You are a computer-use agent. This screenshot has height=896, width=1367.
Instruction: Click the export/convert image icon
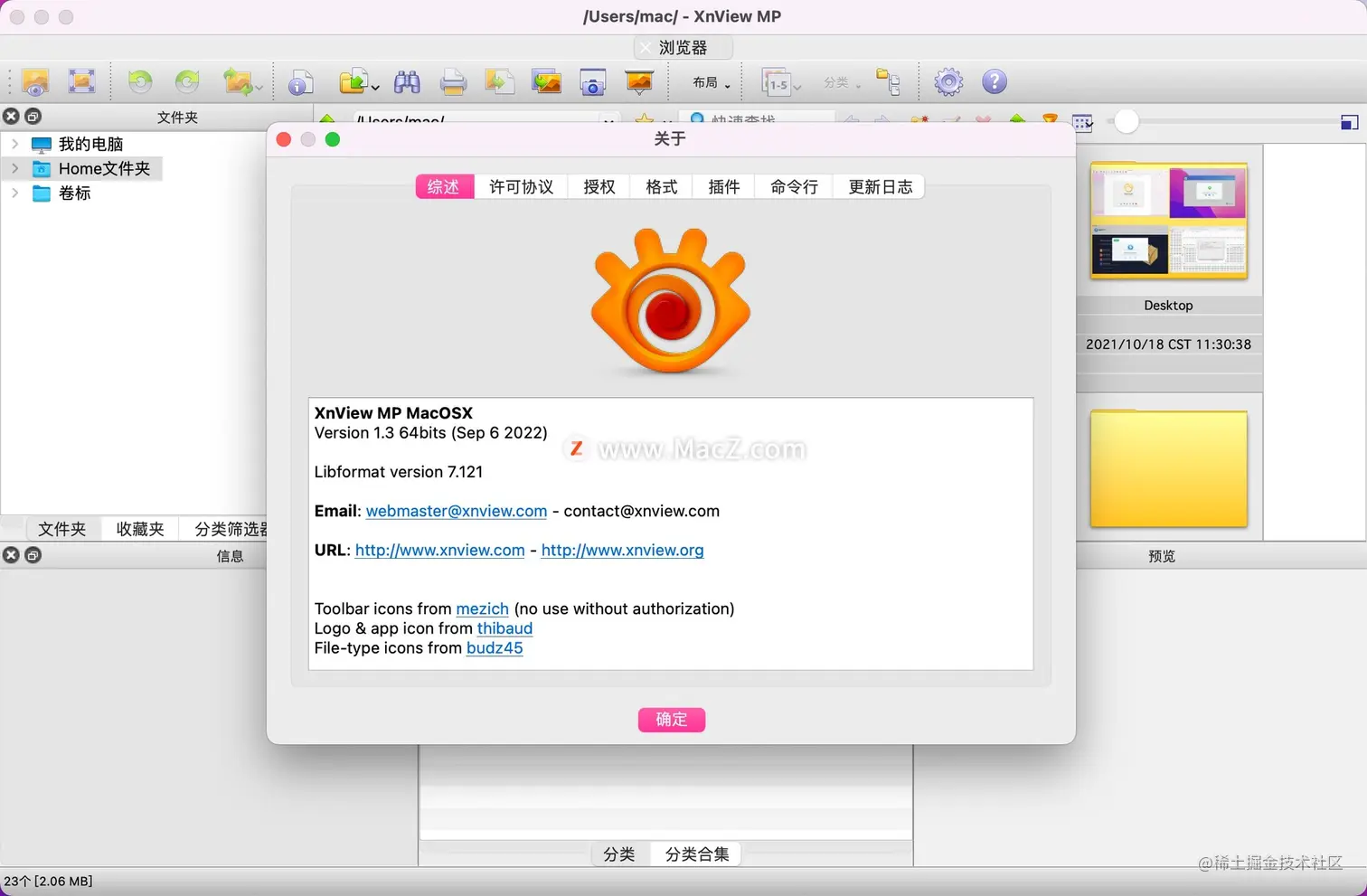pos(499,82)
